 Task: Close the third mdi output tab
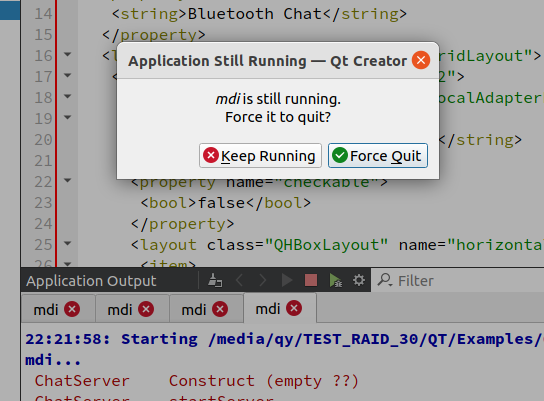[x=220, y=309]
